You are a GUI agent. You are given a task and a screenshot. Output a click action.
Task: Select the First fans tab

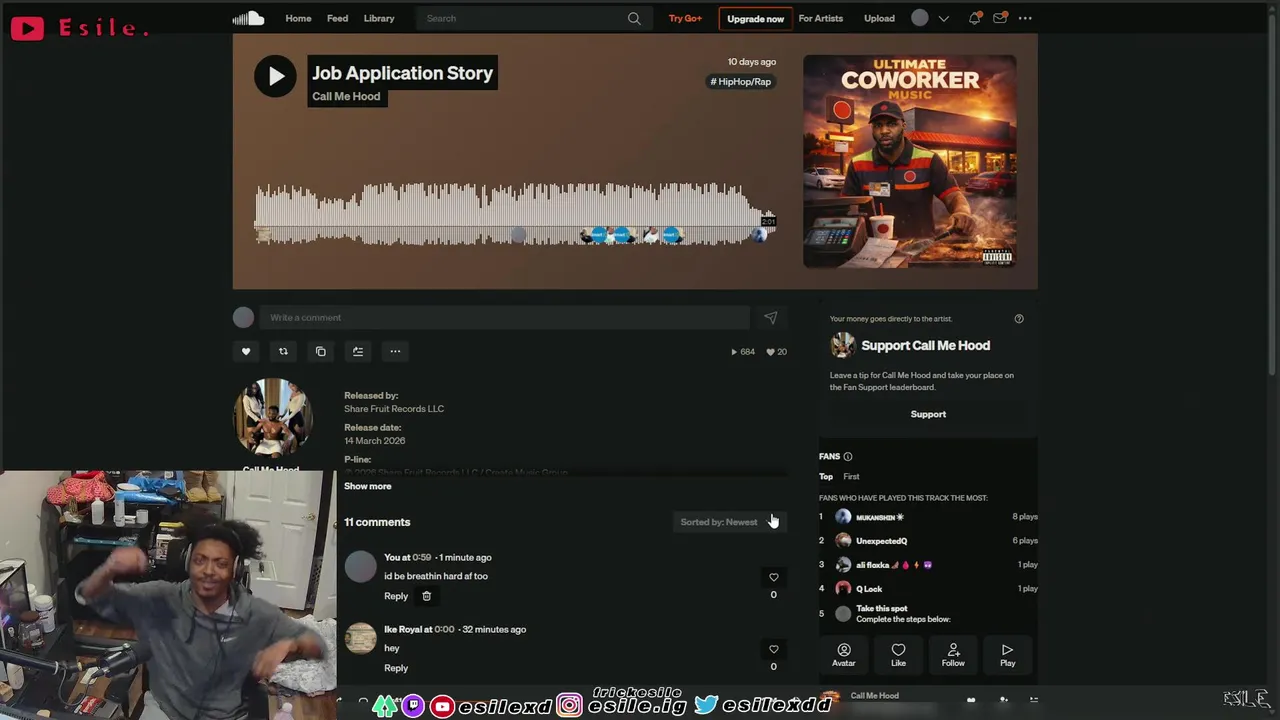(851, 477)
